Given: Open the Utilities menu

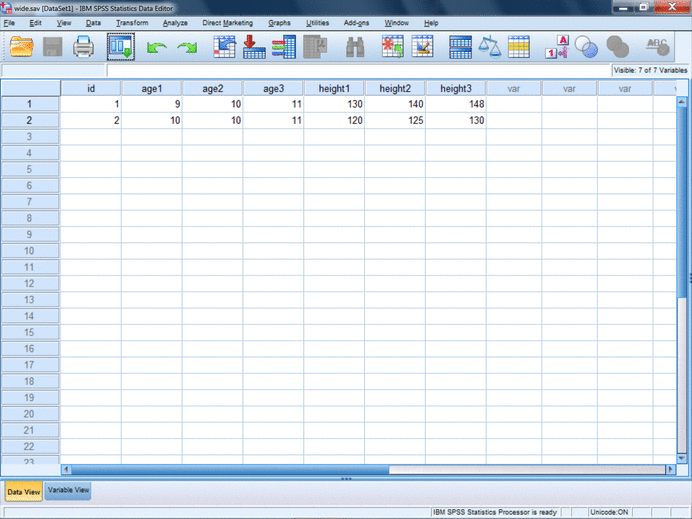Looking at the screenshot, I should [x=318, y=23].
